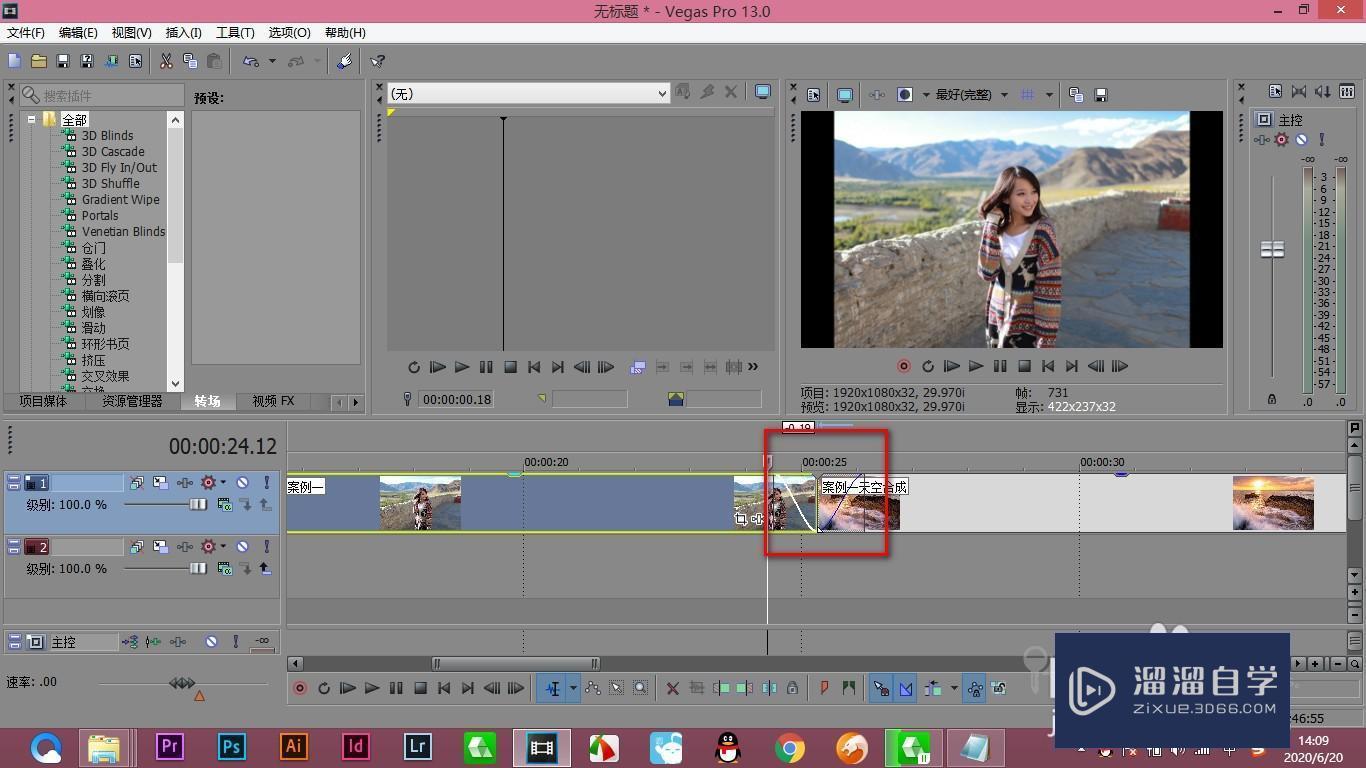The image size is (1366, 768).
Task: Collapse the 全部 transitions tree folder
Action: point(32,119)
